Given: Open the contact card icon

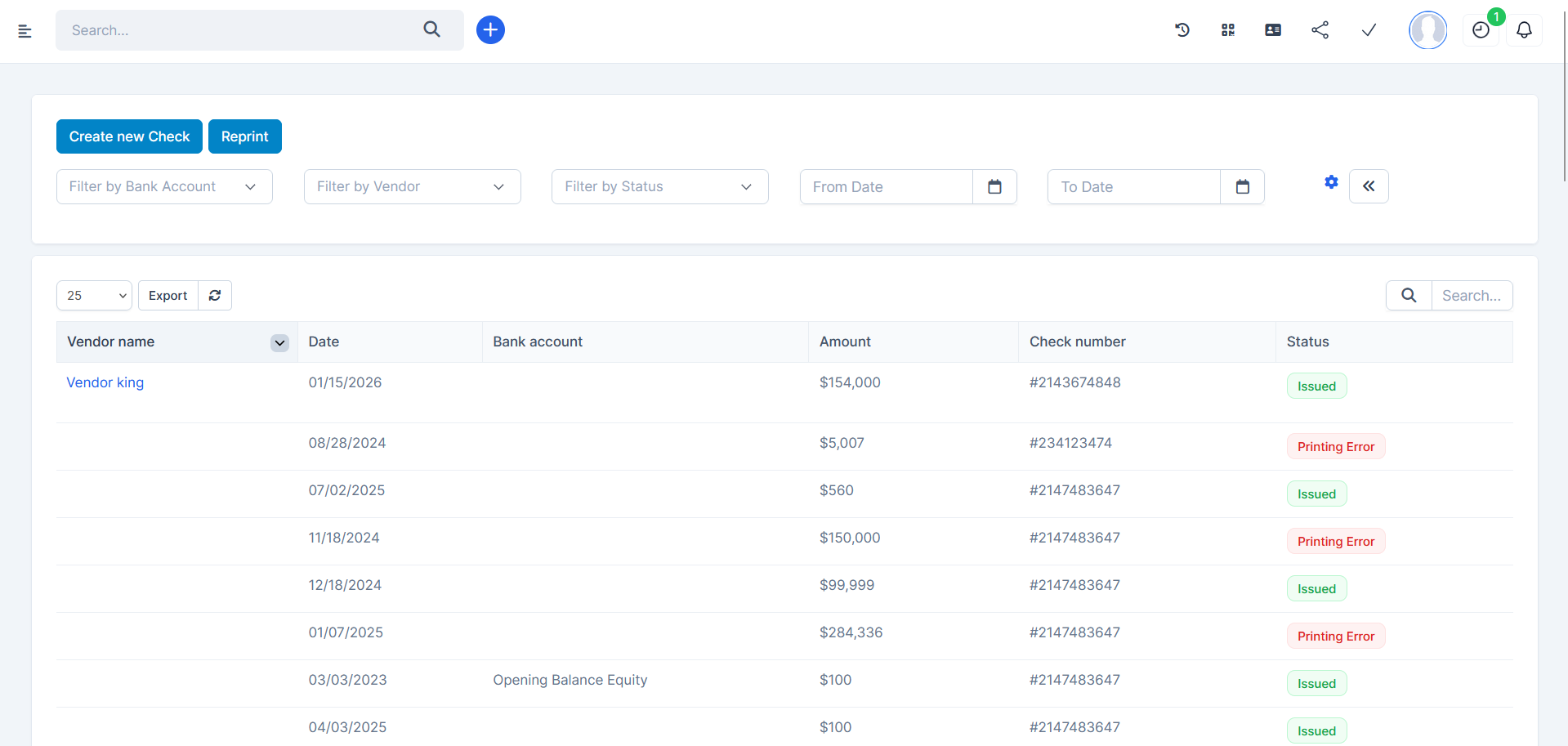Looking at the screenshot, I should [x=1273, y=30].
